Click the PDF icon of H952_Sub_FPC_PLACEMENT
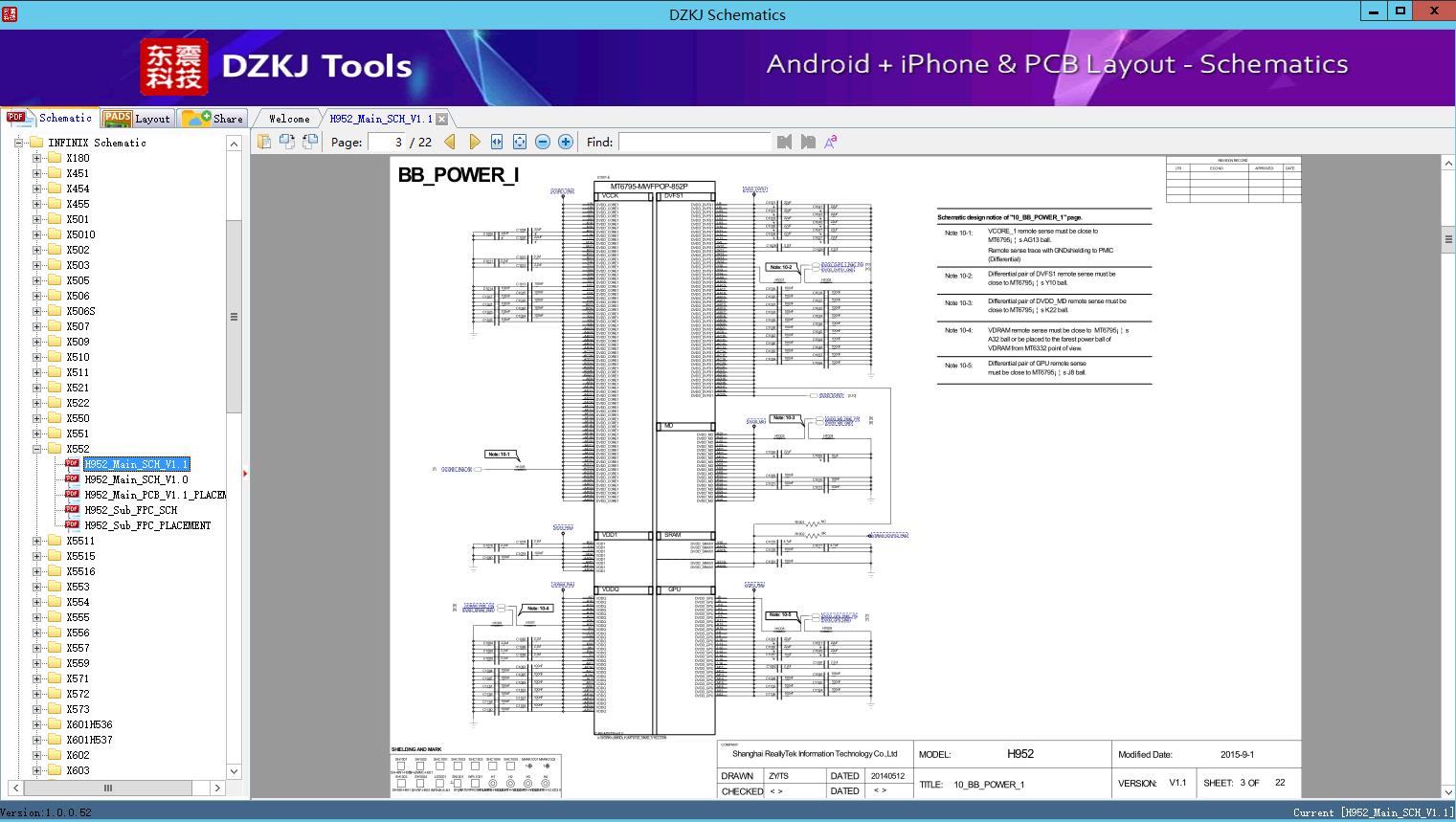This screenshot has width=1456, height=822. click(72, 524)
